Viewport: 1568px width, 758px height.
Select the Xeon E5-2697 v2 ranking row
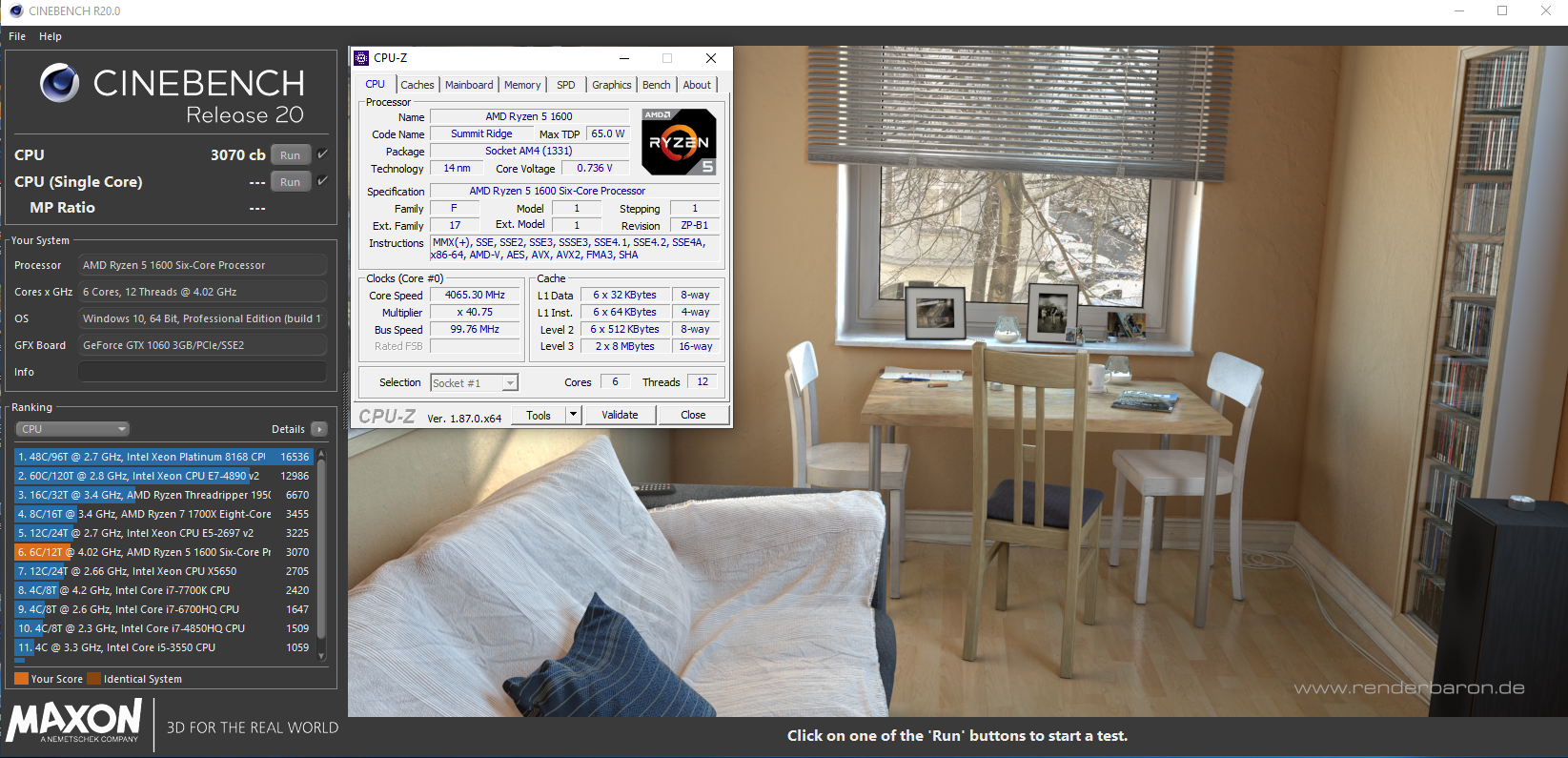pyautogui.click(x=164, y=533)
